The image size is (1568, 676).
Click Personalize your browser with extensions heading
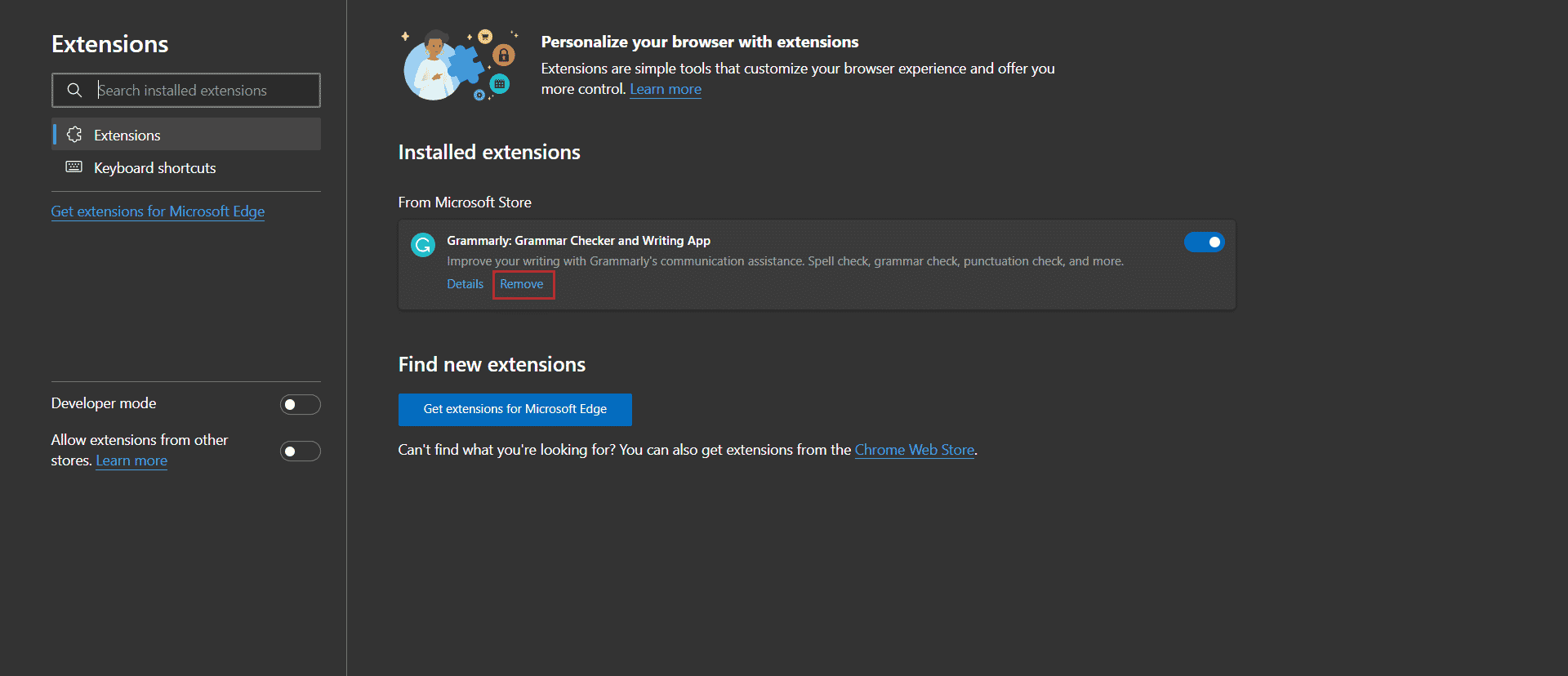tap(700, 42)
